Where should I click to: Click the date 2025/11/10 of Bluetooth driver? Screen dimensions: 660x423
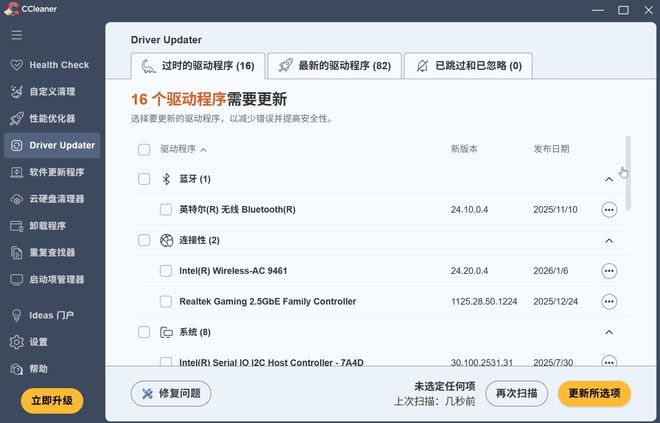556,210
